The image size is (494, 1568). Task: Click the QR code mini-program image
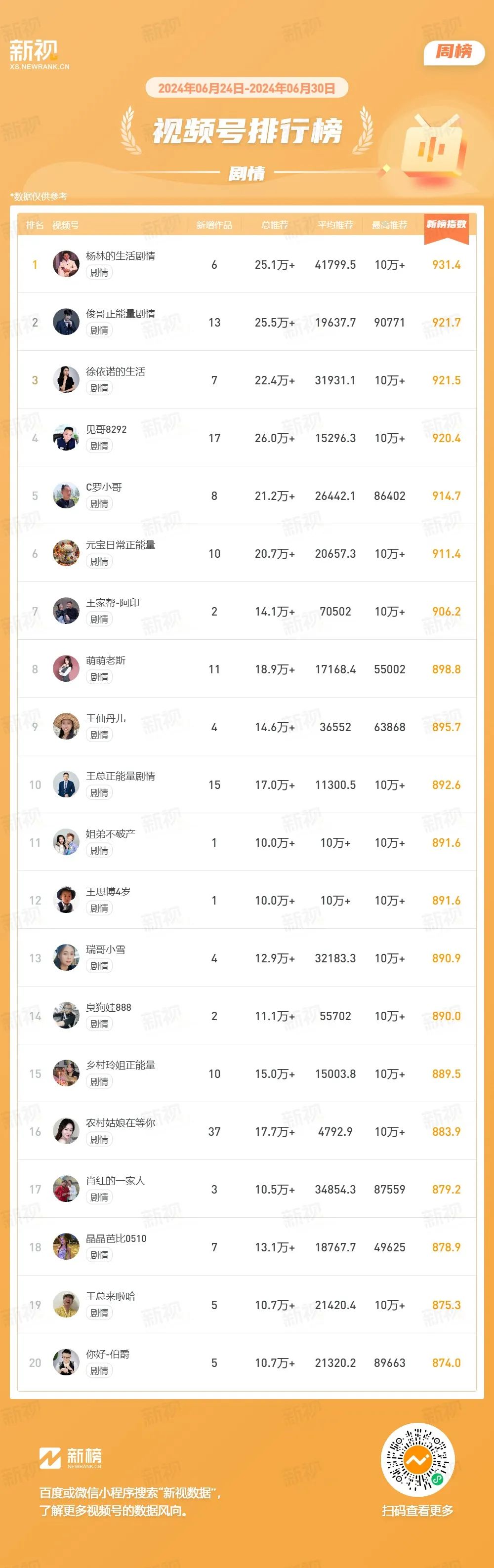(417, 1459)
